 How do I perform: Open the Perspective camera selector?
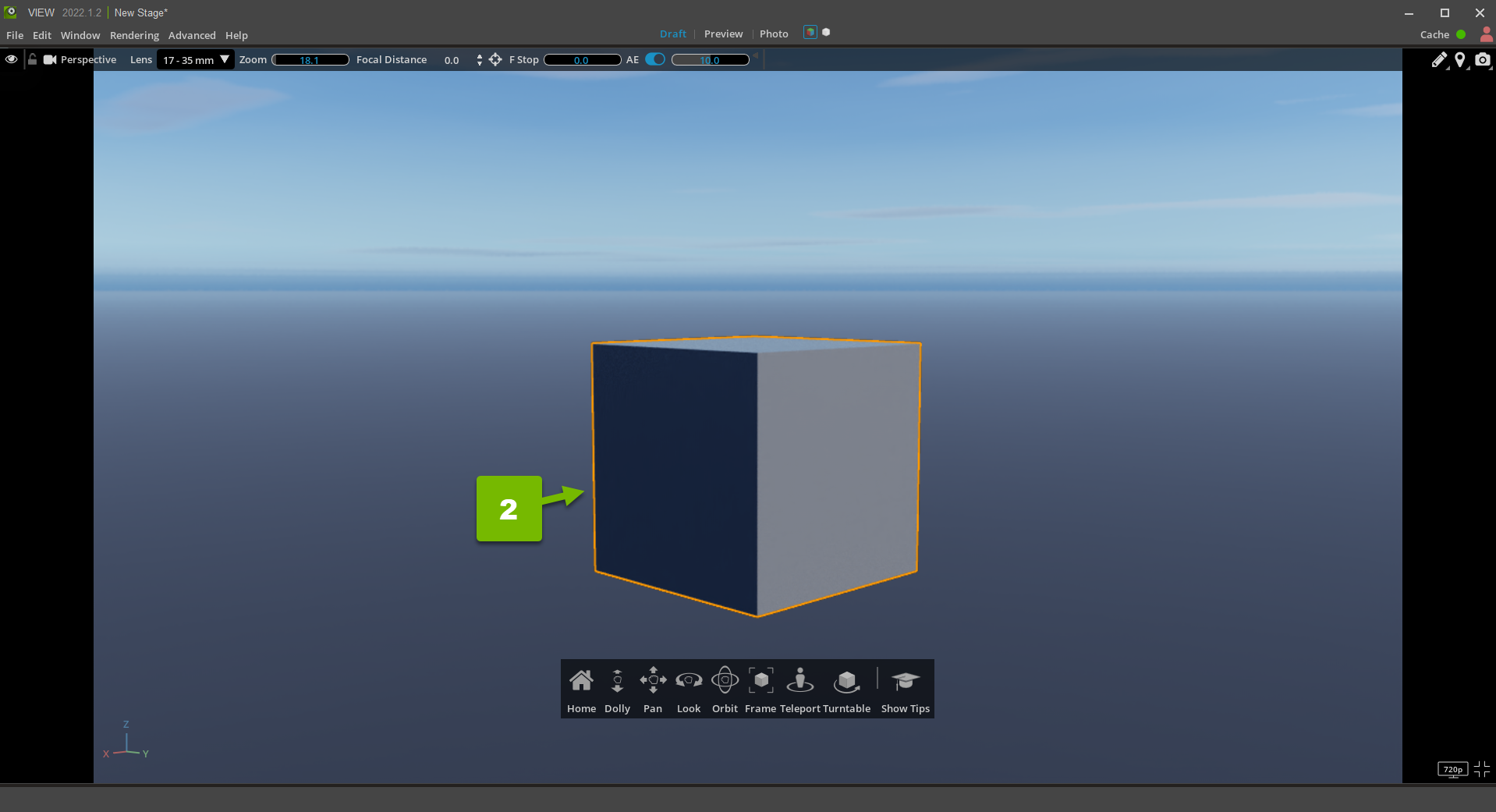coord(88,60)
